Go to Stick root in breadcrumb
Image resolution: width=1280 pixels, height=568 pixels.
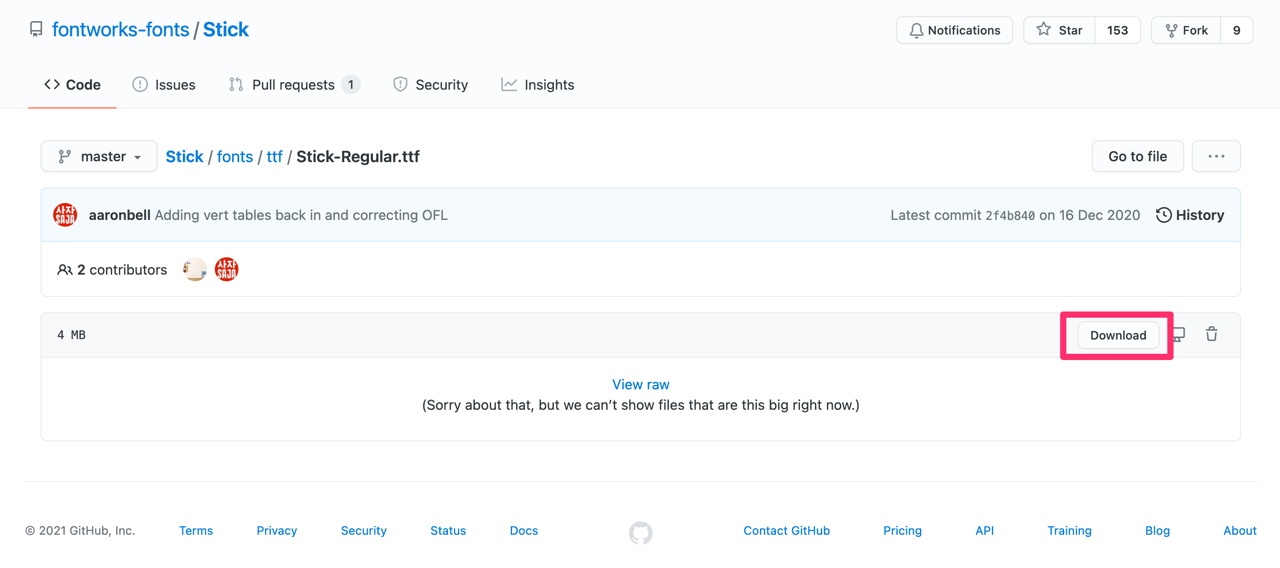(184, 156)
